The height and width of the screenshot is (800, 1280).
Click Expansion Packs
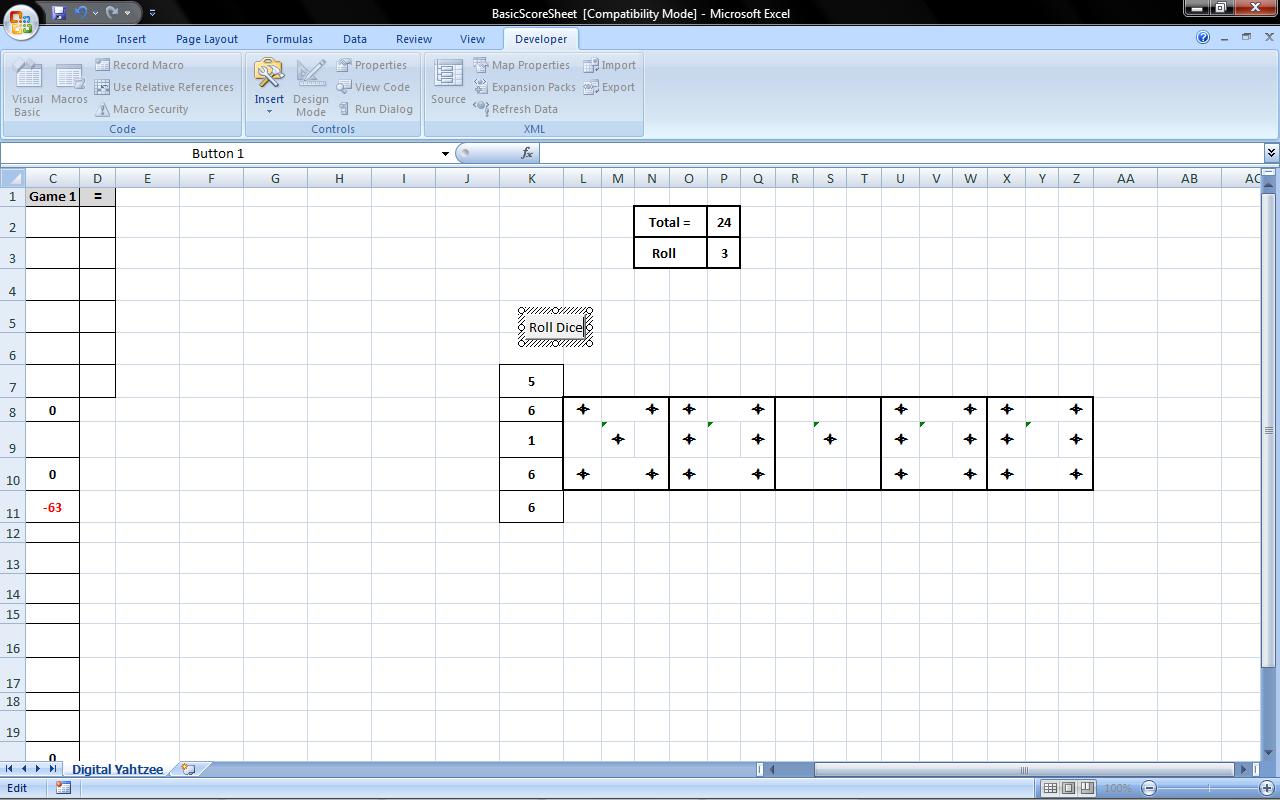click(525, 87)
